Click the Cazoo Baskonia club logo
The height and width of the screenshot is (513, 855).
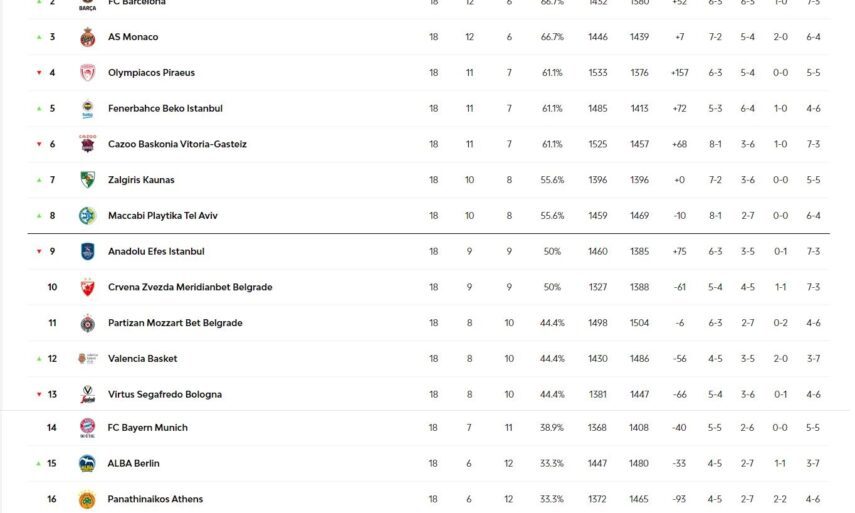pyautogui.click(x=87, y=144)
